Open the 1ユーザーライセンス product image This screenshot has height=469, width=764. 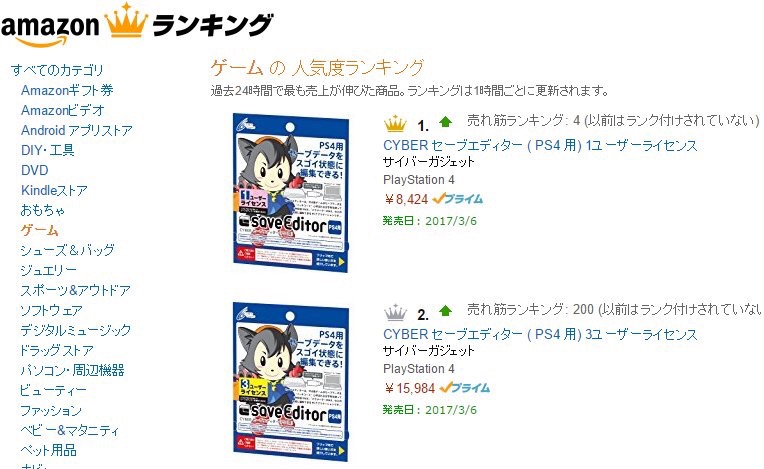291,193
